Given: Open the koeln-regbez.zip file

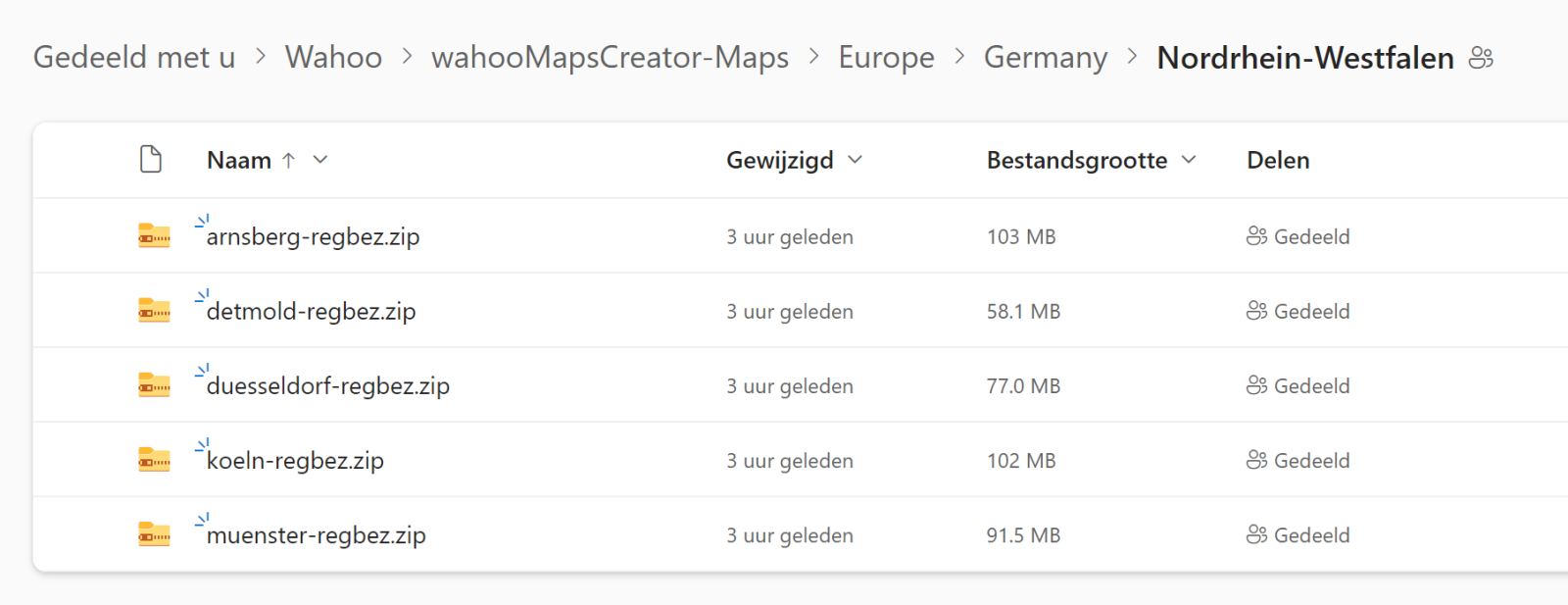Looking at the screenshot, I should tap(295, 461).
